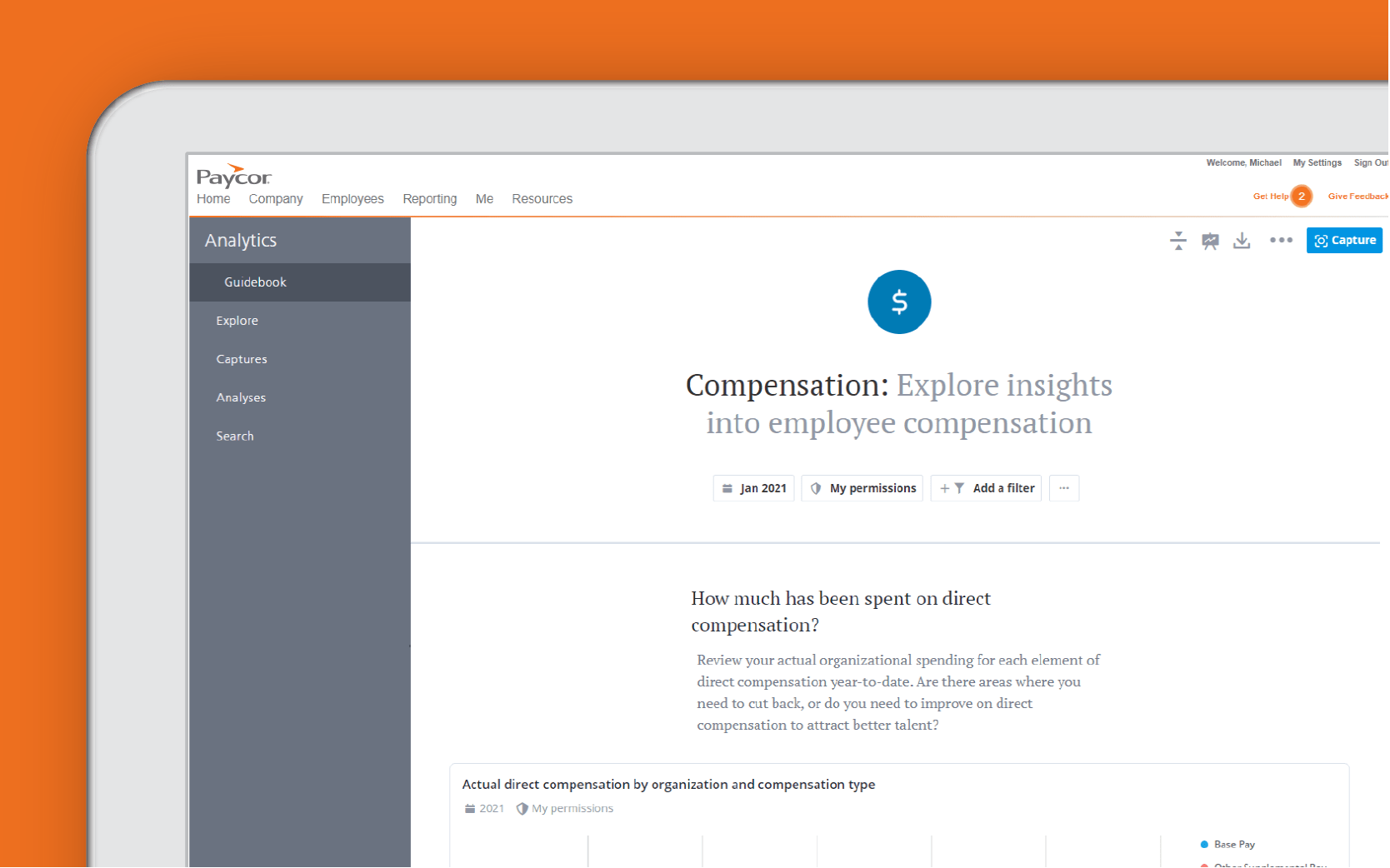Viewport: 1390px width, 868px height.
Task: Select the permissions tag icon beside My permissions
Action: pos(816,488)
